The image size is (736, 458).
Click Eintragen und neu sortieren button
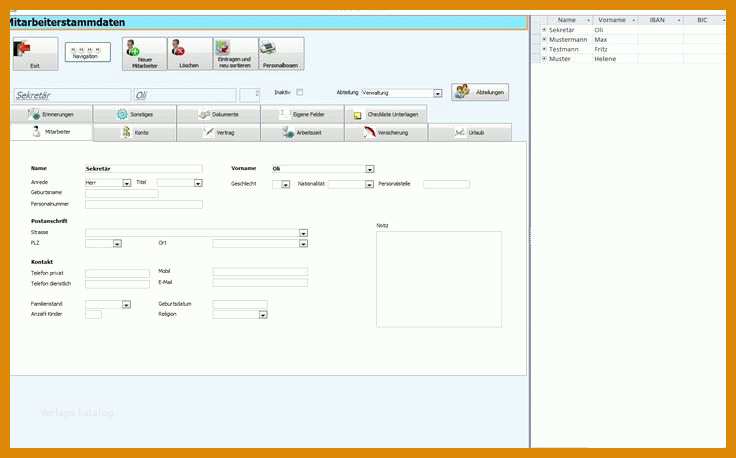pos(235,54)
